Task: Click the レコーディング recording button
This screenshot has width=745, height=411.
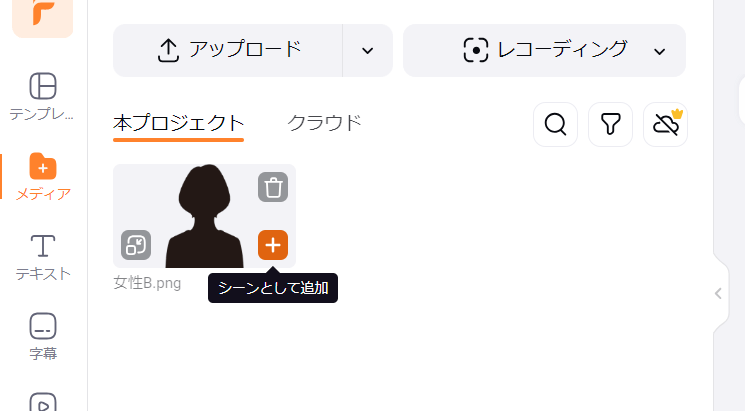Action: 544,50
